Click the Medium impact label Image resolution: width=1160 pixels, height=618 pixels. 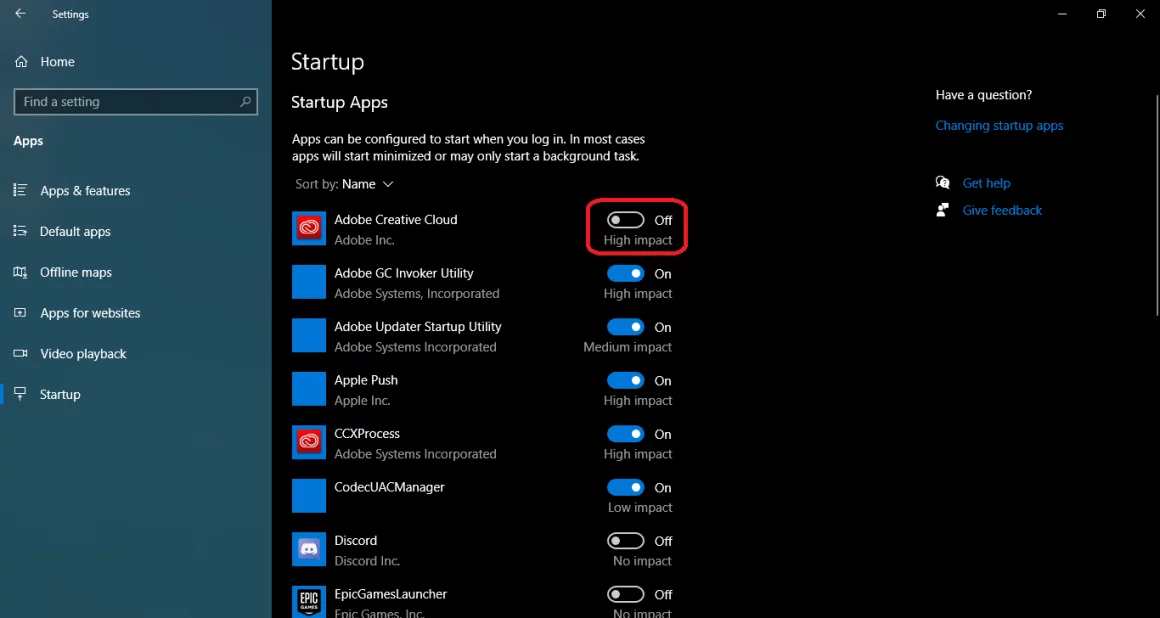click(627, 347)
